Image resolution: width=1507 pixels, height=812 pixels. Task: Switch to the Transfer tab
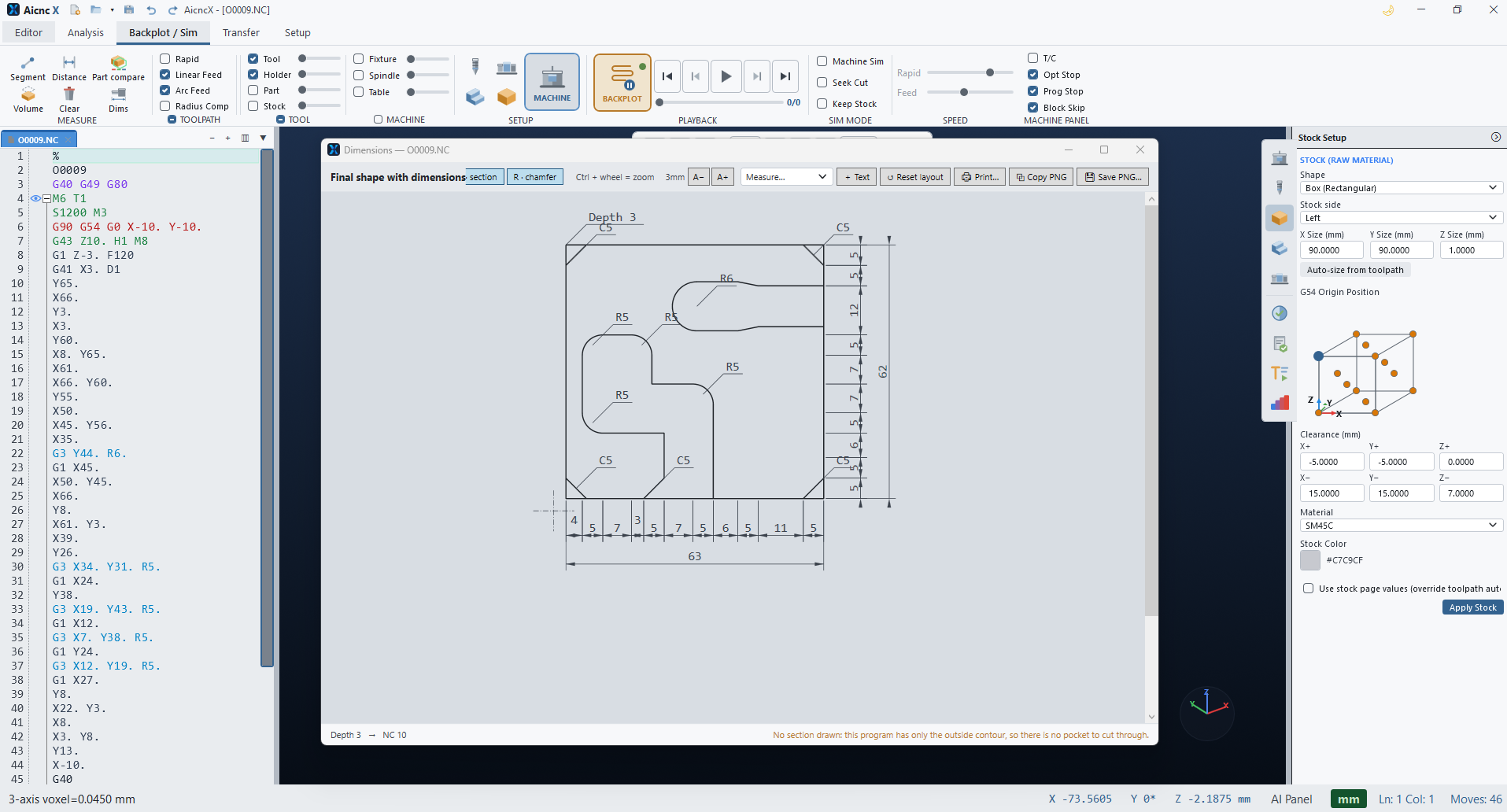click(241, 32)
